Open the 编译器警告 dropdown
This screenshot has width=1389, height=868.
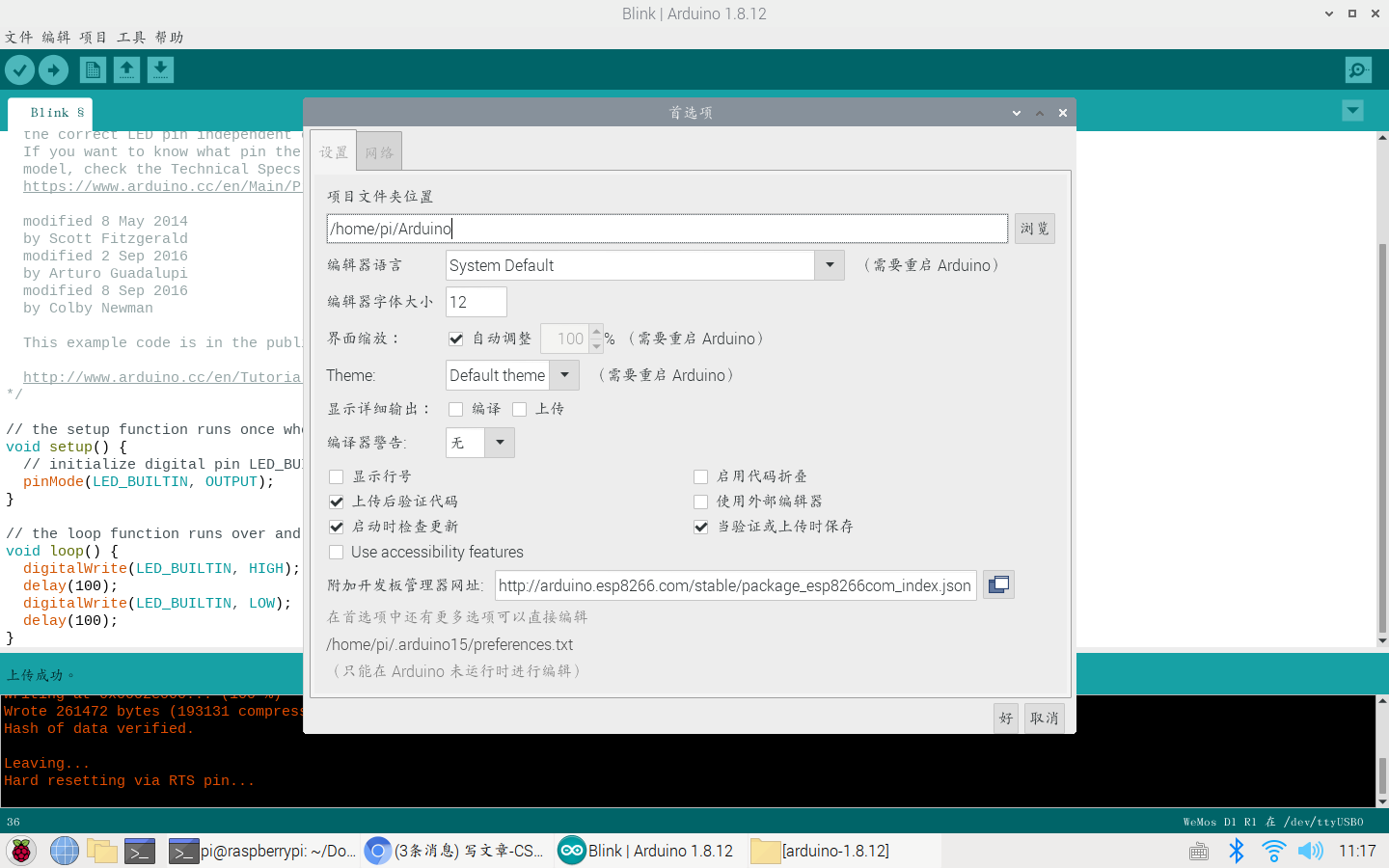(x=500, y=442)
